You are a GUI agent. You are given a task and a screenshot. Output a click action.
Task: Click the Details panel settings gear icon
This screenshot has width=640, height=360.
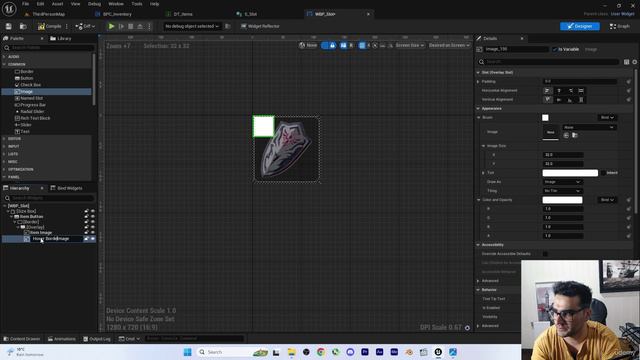pos(634,62)
